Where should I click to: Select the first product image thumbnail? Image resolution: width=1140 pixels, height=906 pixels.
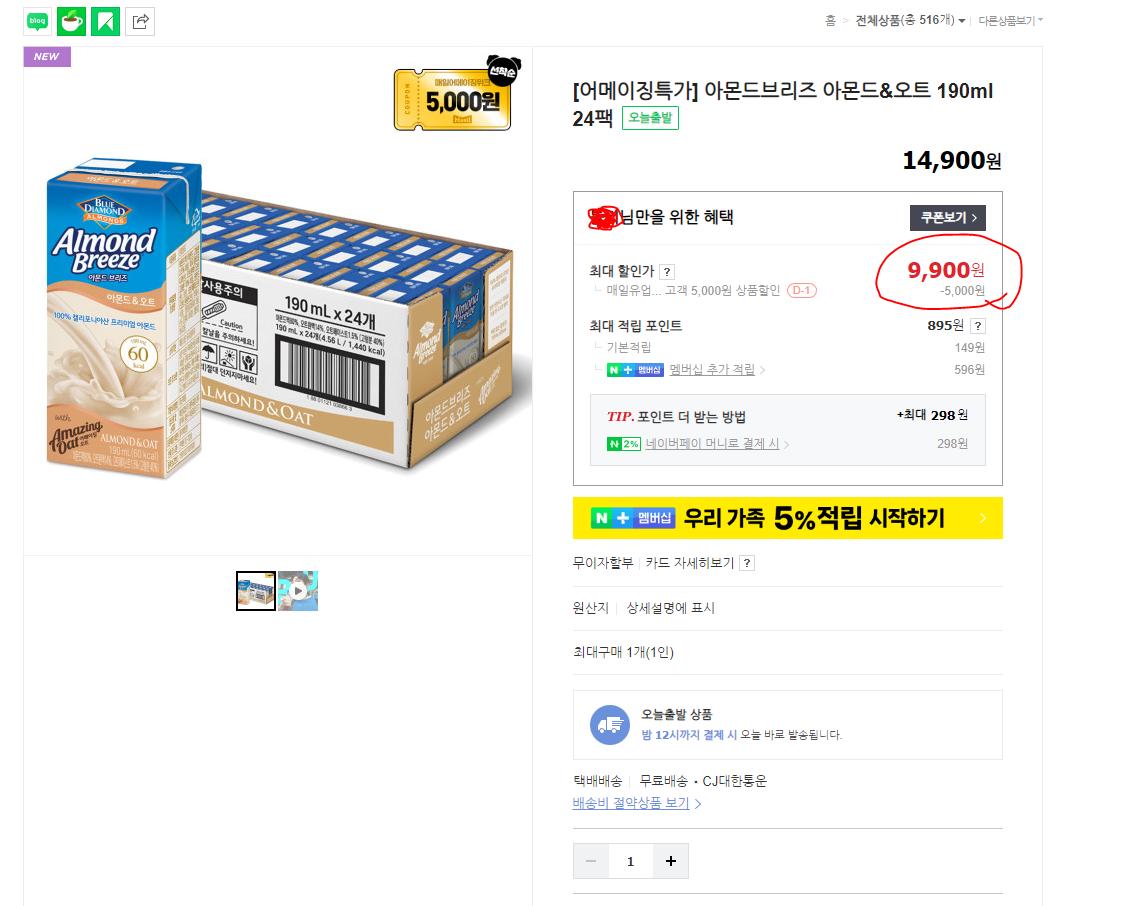point(256,591)
